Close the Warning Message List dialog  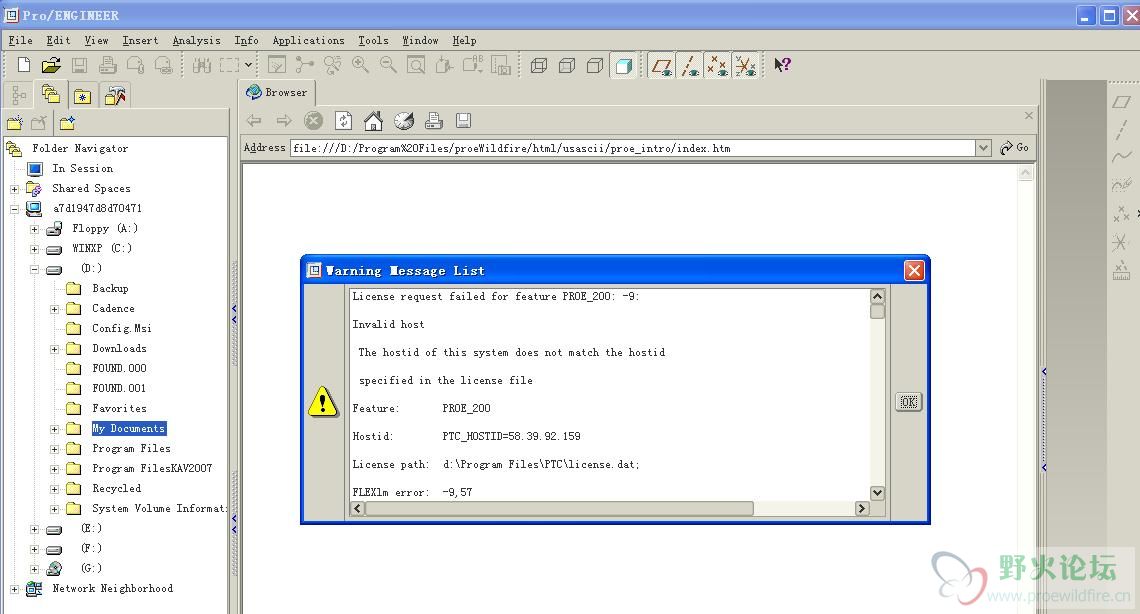tap(914, 271)
